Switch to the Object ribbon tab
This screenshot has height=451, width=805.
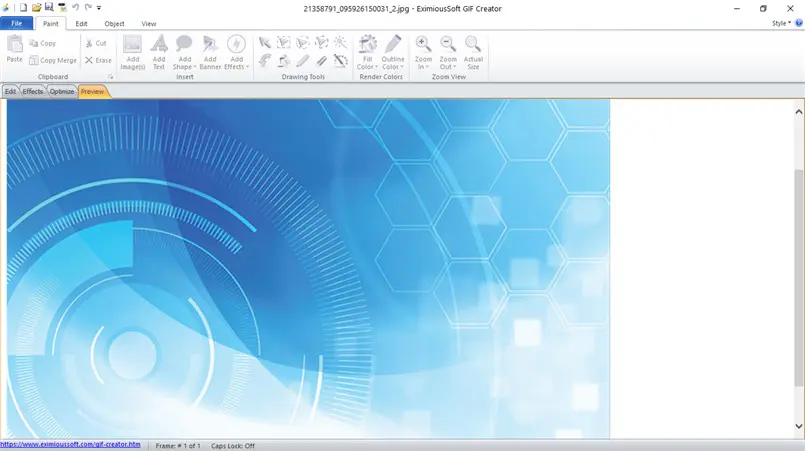tap(114, 24)
